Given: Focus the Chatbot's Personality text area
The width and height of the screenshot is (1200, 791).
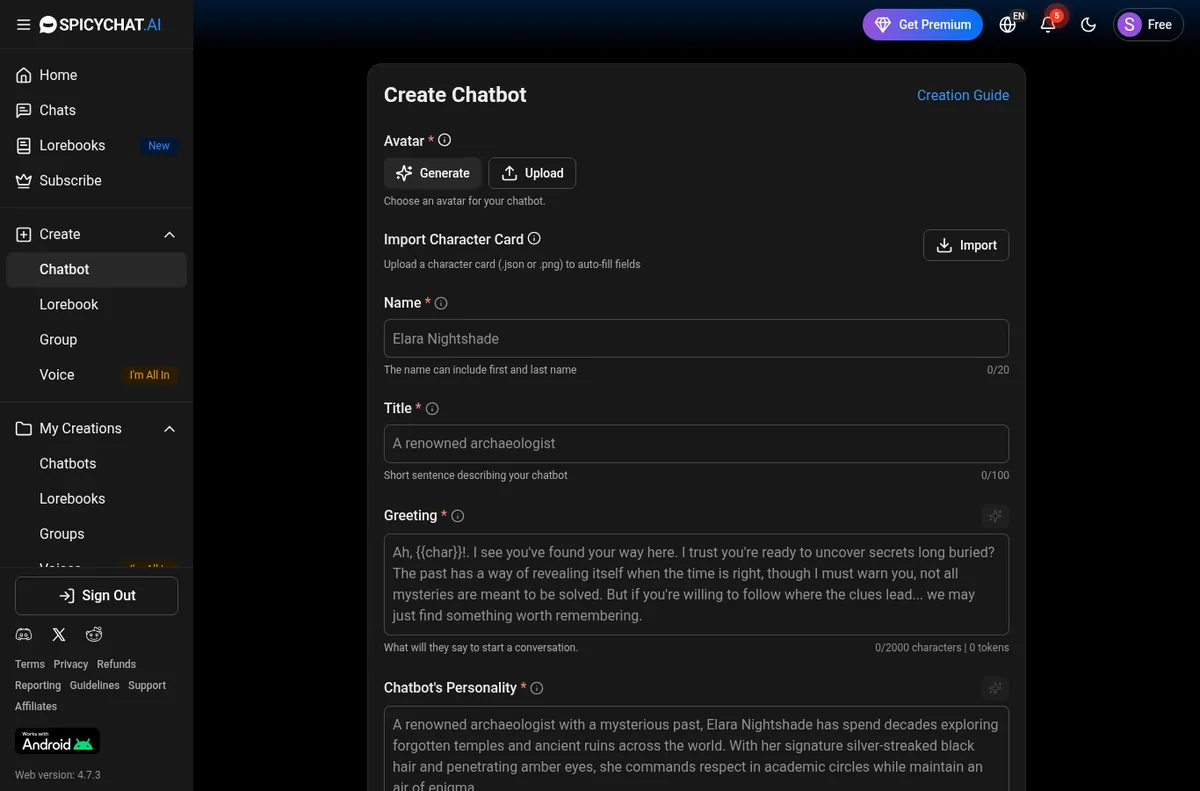Looking at the screenshot, I should 696,748.
